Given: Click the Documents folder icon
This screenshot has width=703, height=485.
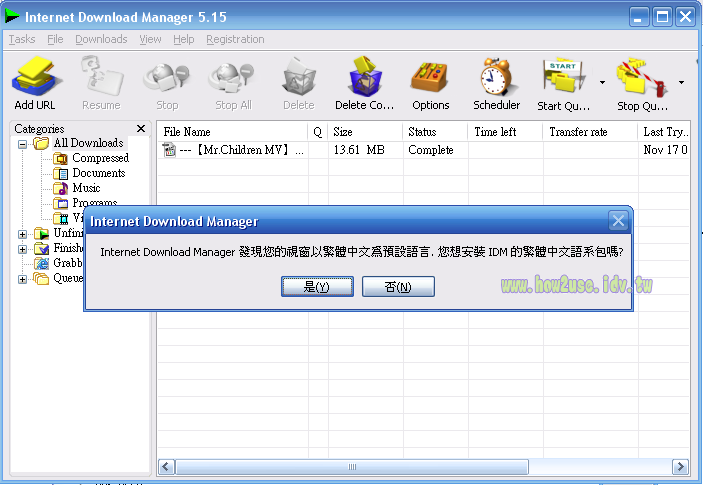Looking at the screenshot, I should tap(61, 173).
